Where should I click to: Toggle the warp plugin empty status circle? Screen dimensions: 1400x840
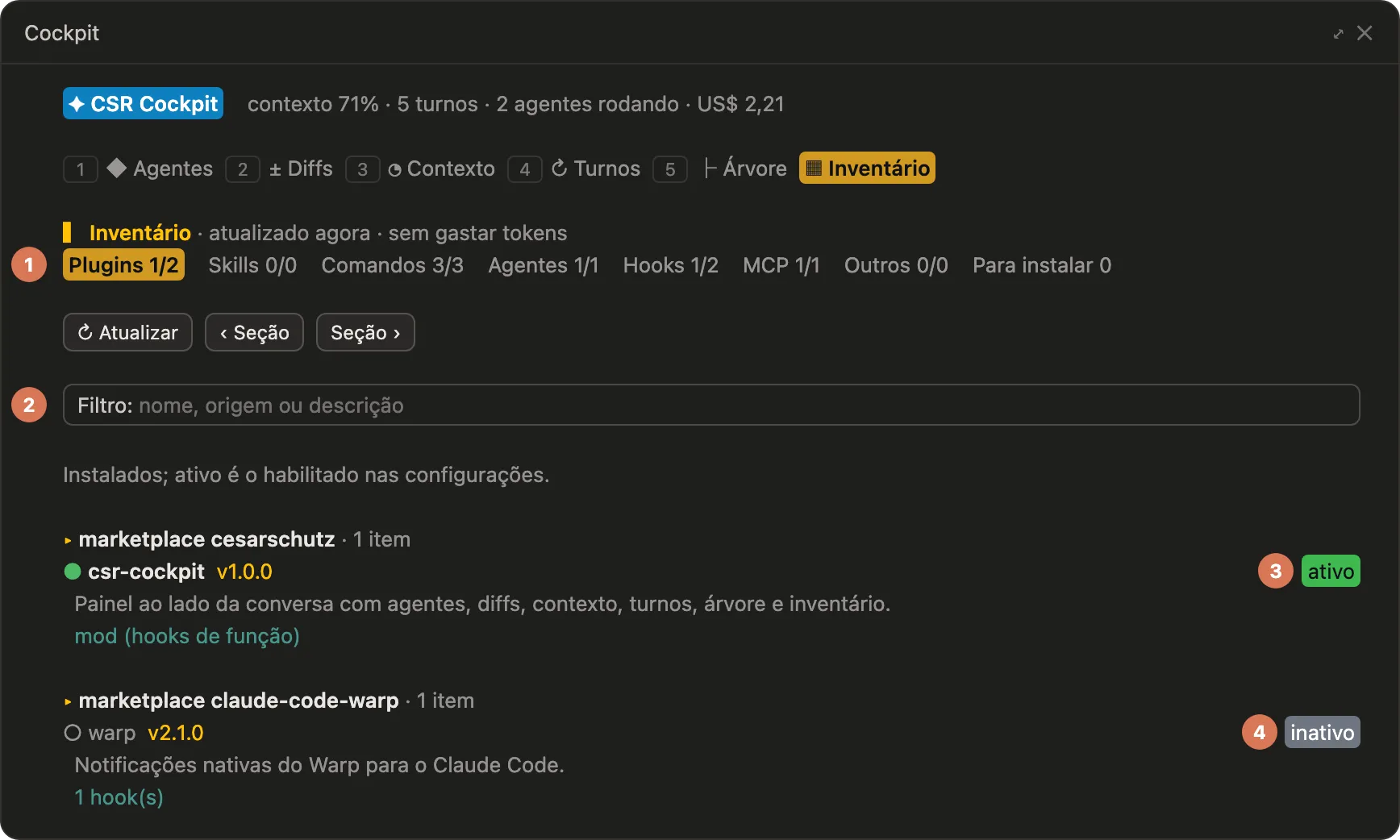coord(73,733)
